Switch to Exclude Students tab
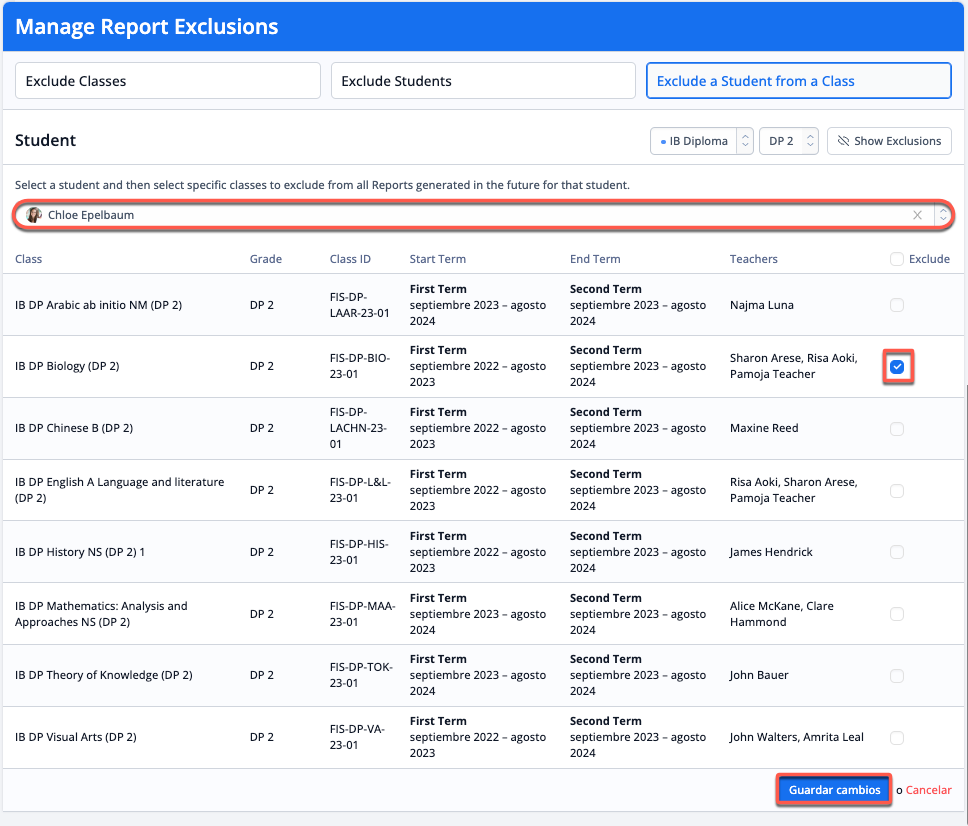This screenshot has height=826, width=968. tap(483, 81)
